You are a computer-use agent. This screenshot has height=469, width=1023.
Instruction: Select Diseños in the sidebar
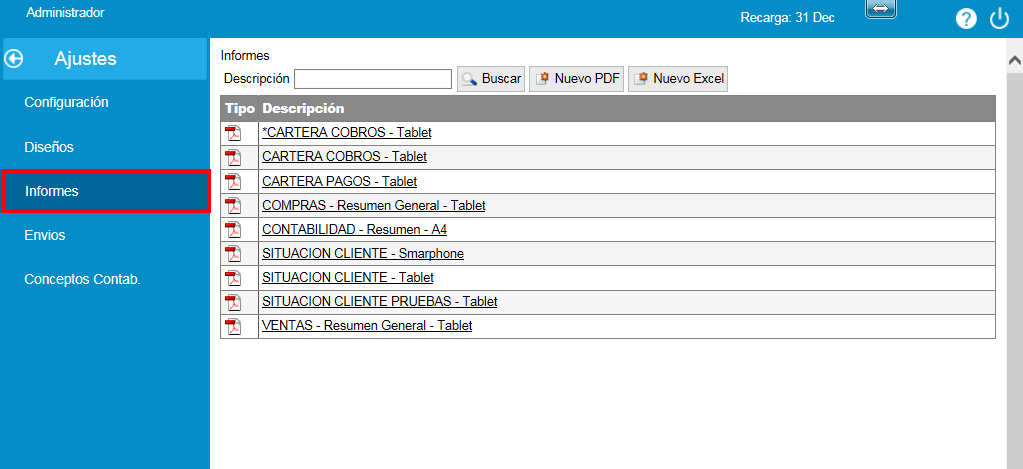49,147
